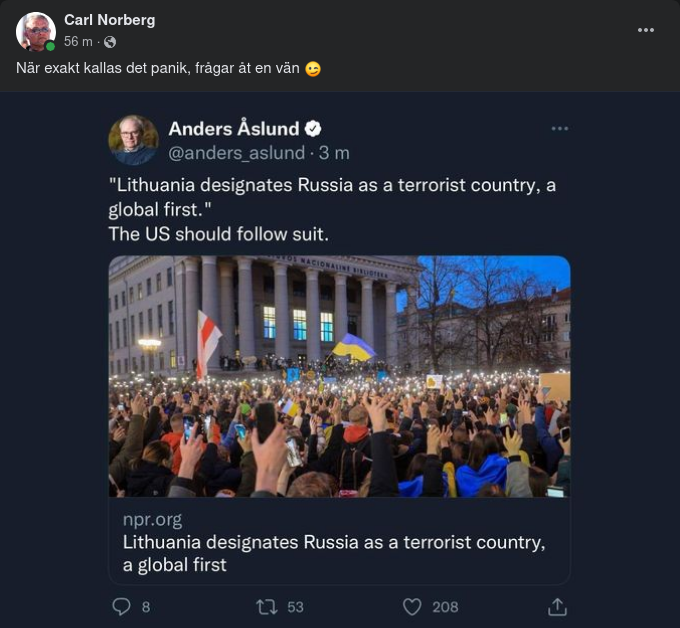Open the tweet's three-dot more menu
The height and width of the screenshot is (628, 680).
560,129
